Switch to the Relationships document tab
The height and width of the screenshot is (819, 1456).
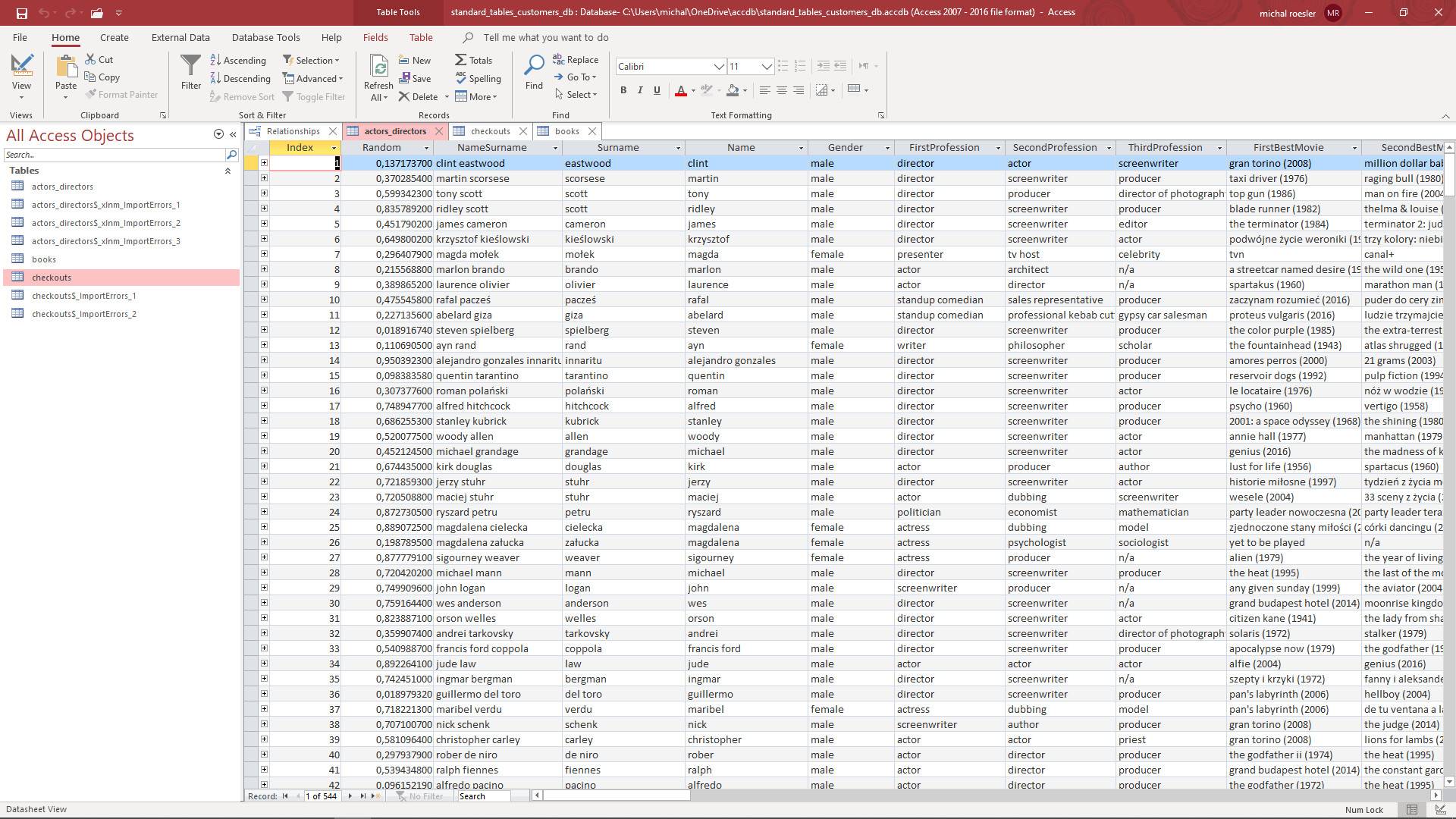click(x=293, y=131)
